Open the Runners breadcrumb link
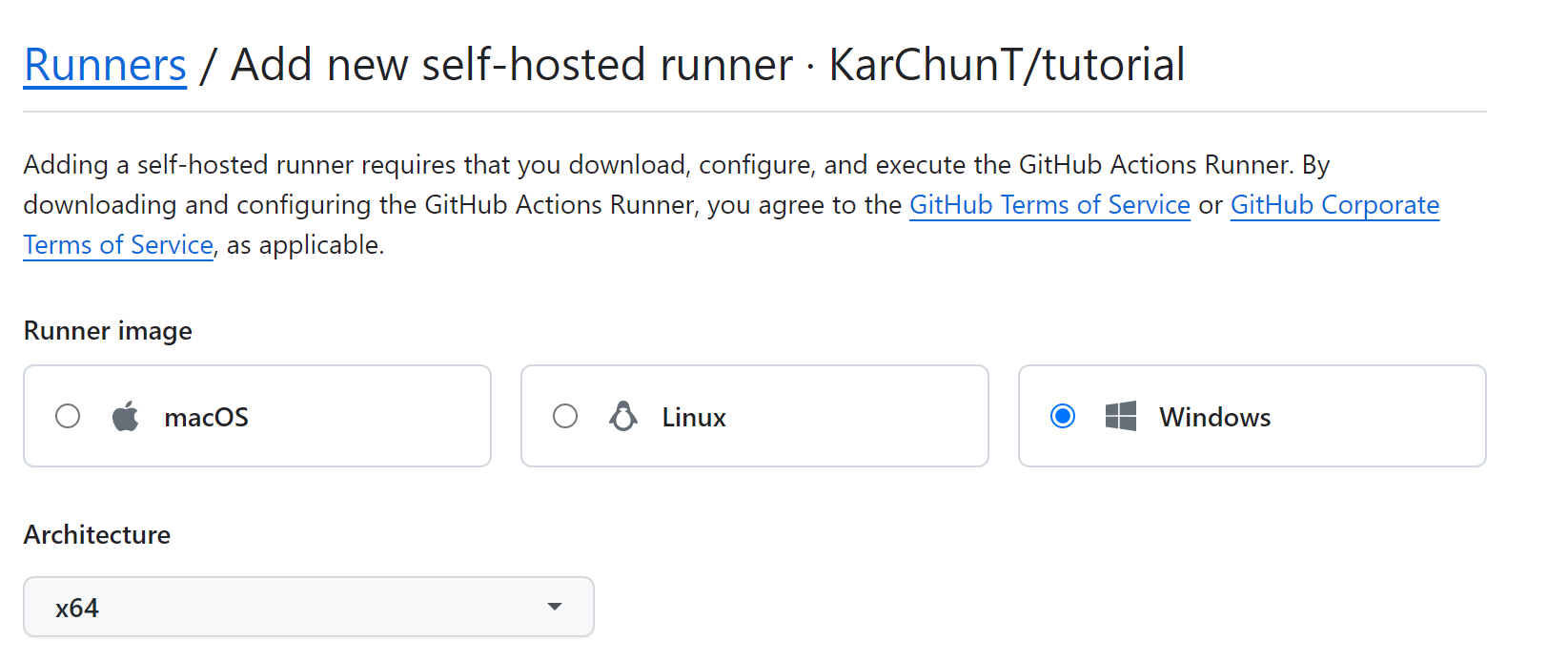Image resolution: width=1568 pixels, height=662 pixels. click(x=105, y=65)
